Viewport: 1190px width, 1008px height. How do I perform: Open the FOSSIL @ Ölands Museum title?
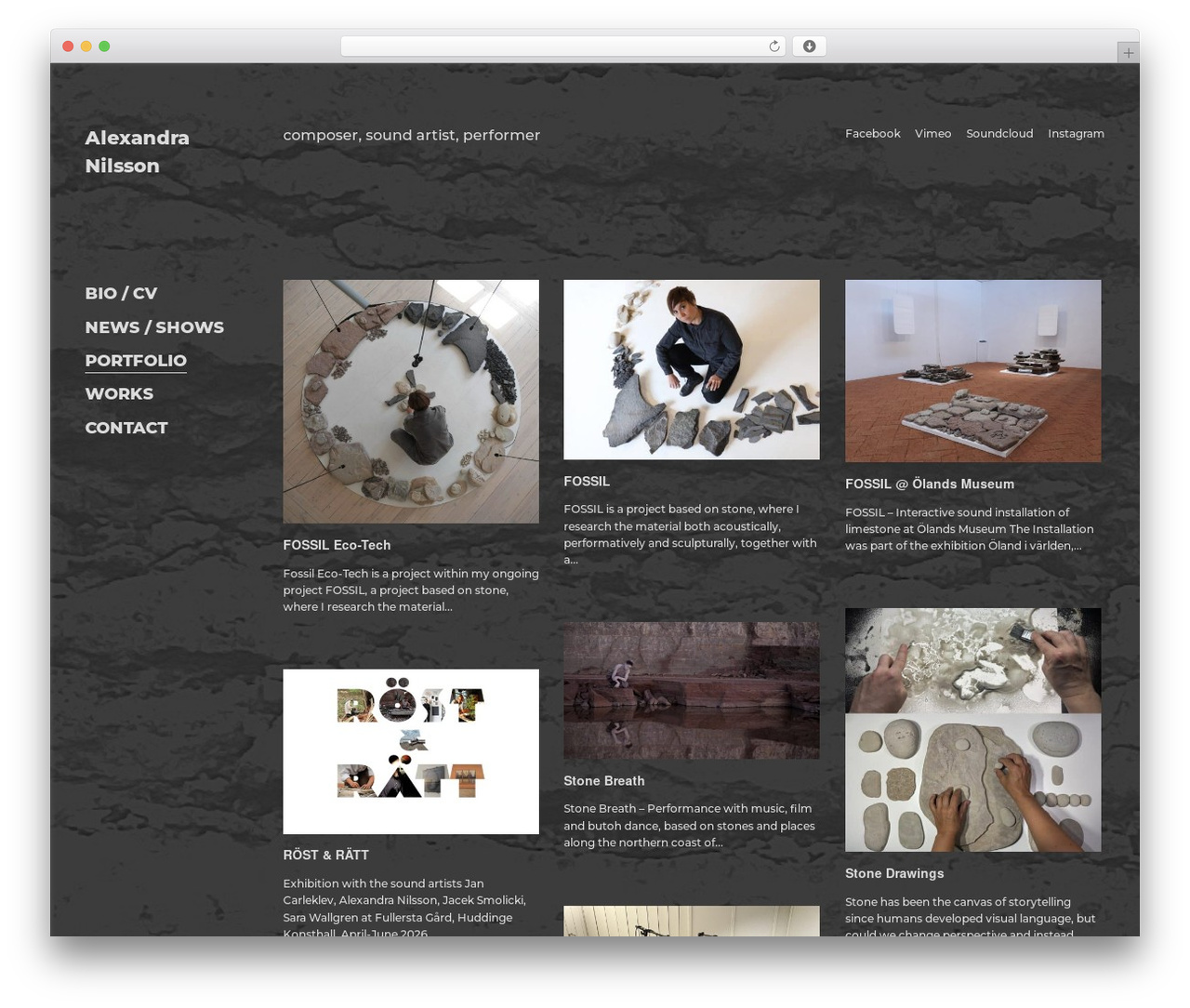930,484
